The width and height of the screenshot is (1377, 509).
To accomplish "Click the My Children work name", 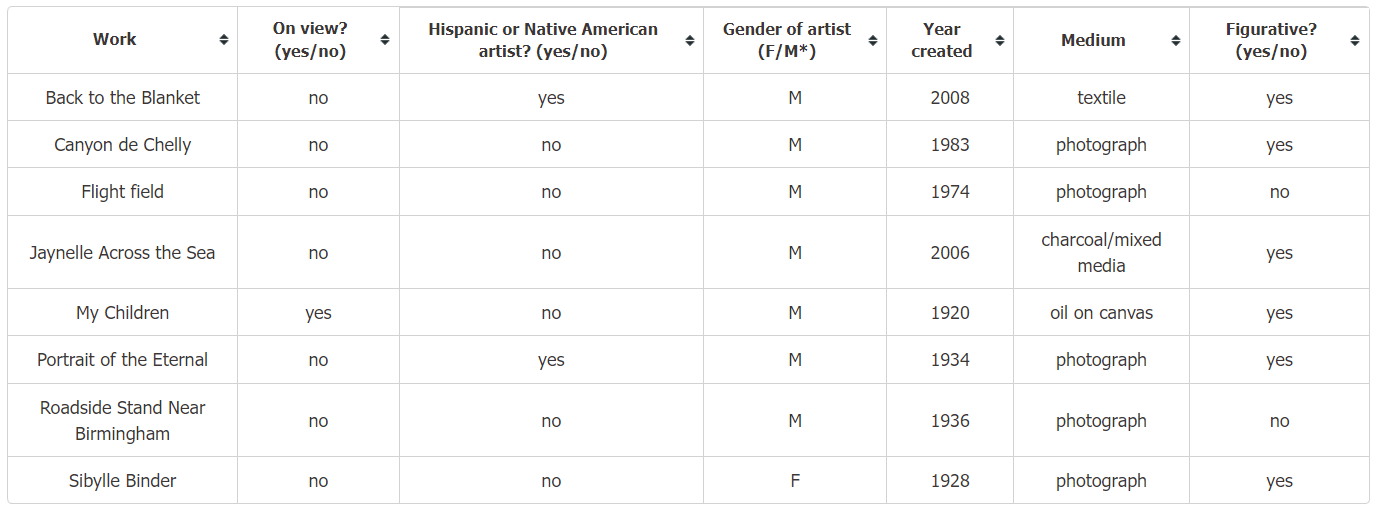I will click(123, 313).
